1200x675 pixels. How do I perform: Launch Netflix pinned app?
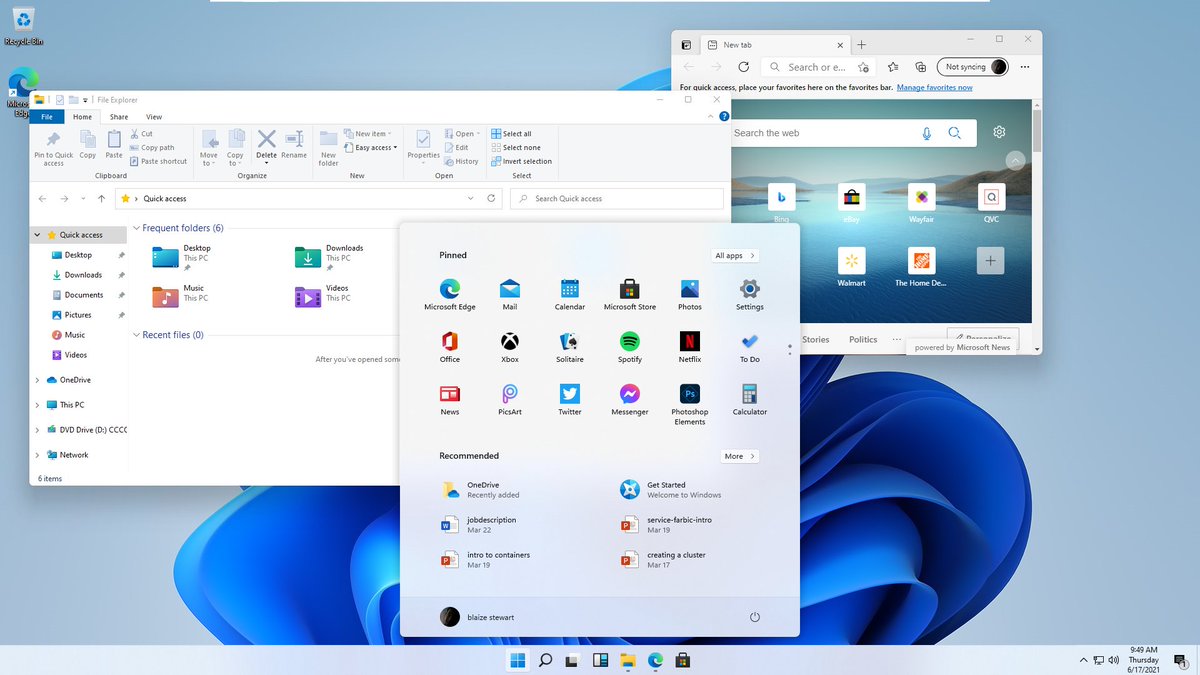pyautogui.click(x=690, y=347)
